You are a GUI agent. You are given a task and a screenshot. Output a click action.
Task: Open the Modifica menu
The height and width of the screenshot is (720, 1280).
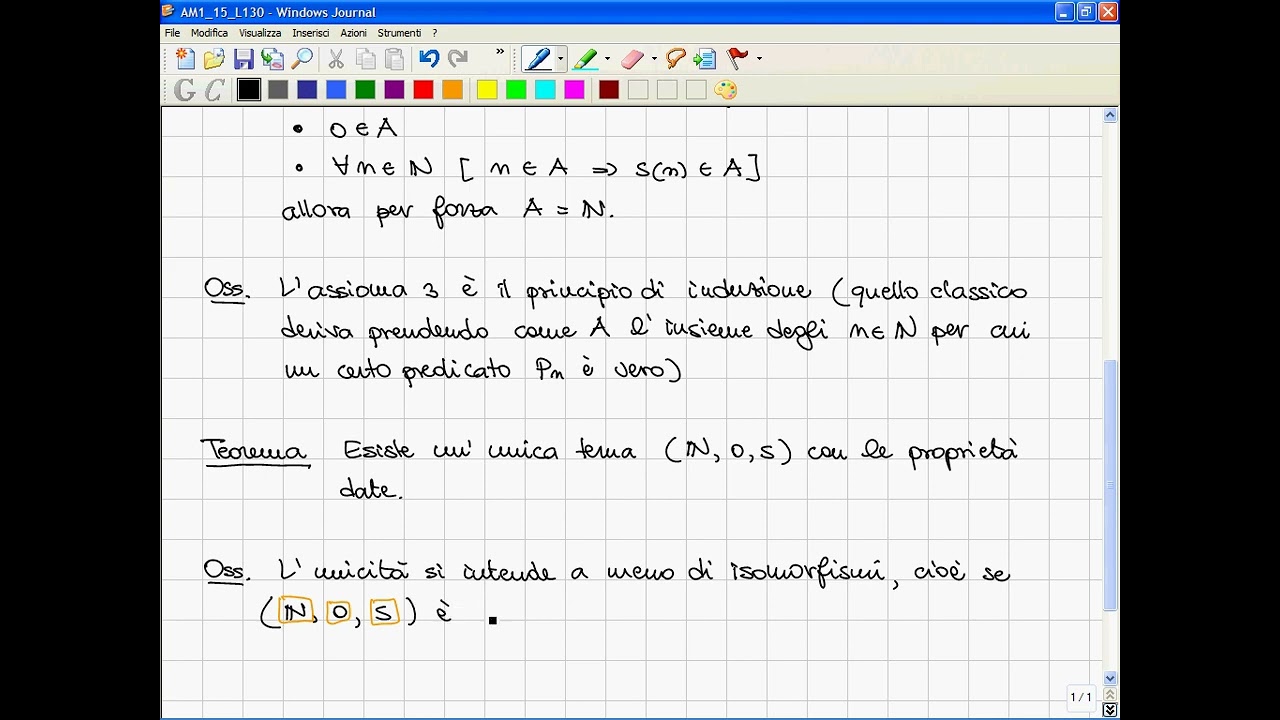pos(210,33)
